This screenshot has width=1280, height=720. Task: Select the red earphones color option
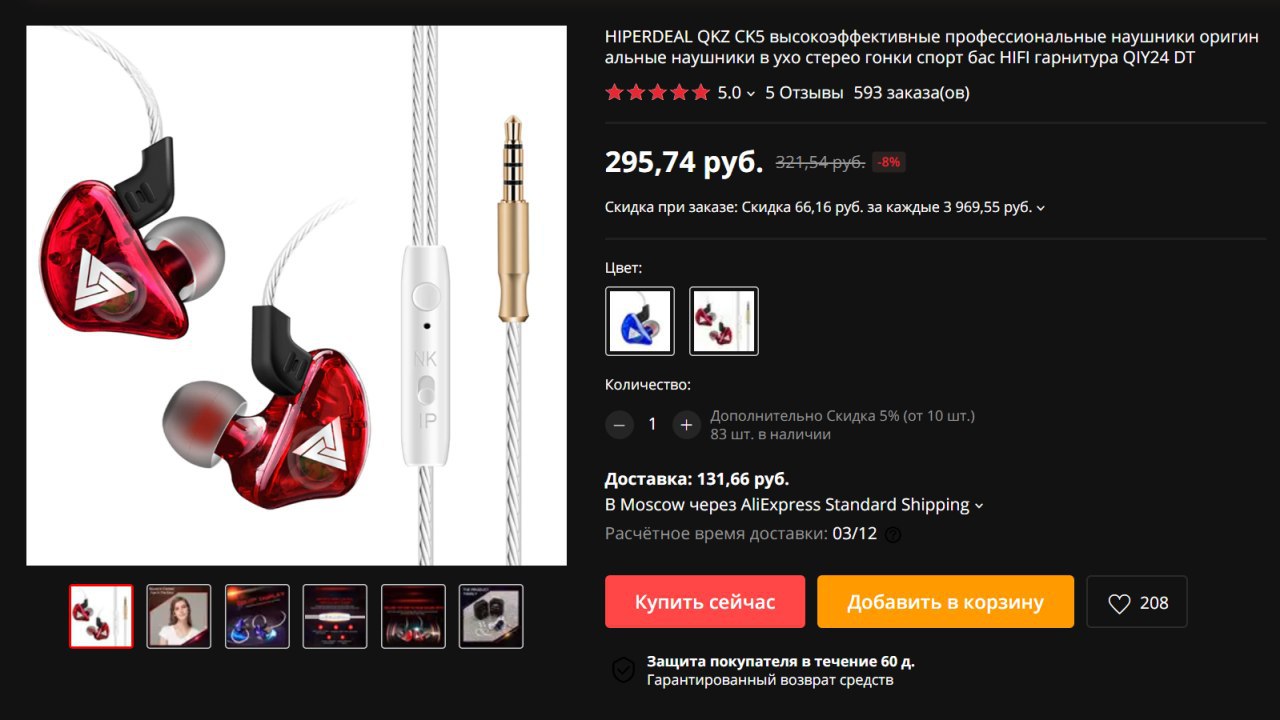click(724, 321)
